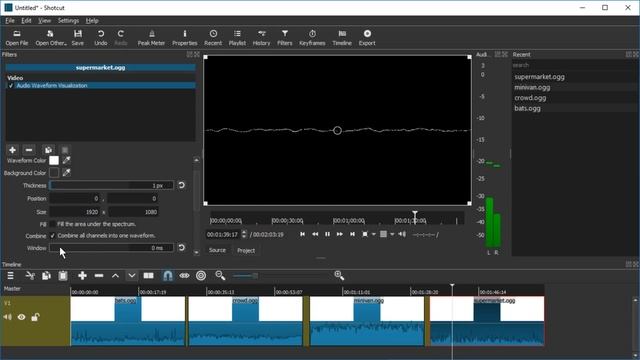This screenshot has height=360, width=640.
Task: Skip to the previous point
Action: [x=302, y=234]
